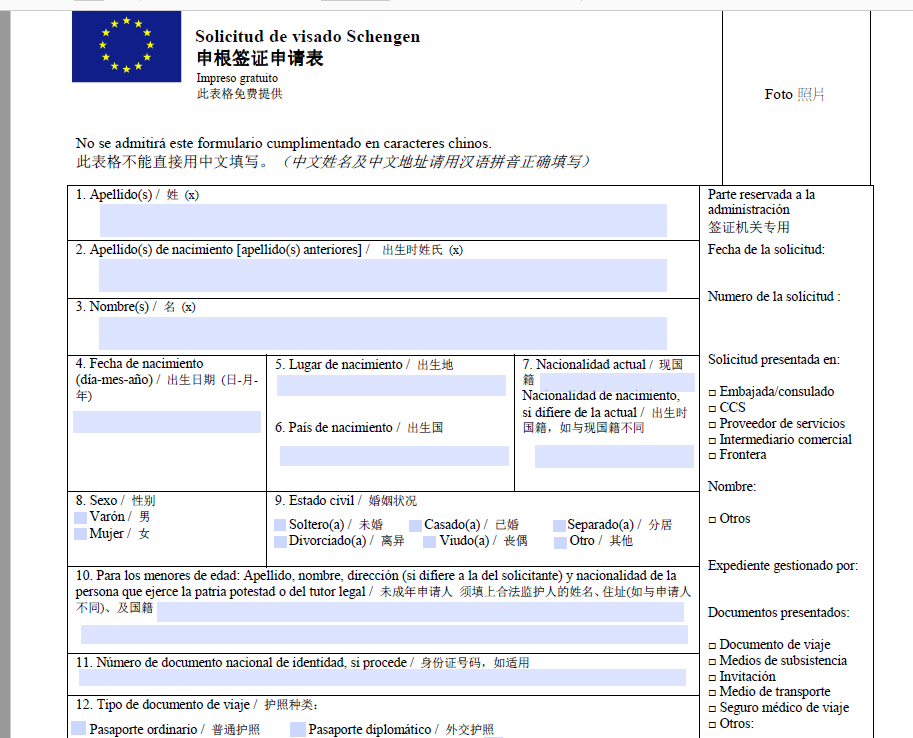Screen dimensions: 913x738
Task: Click the 'Fecha de la solicitud:' label
Action: point(766,250)
